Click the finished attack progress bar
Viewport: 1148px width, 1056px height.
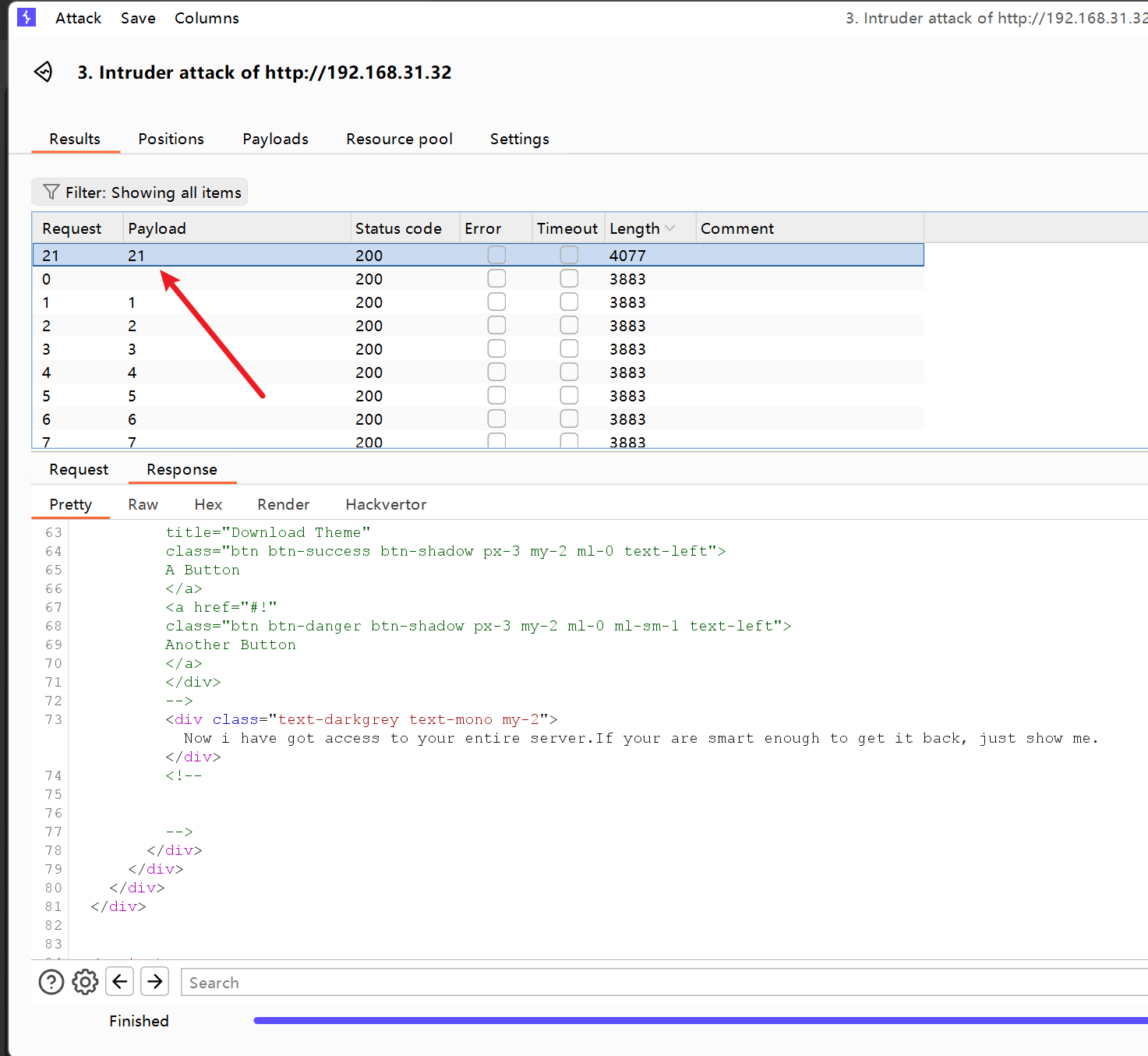(x=700, y=1020)
